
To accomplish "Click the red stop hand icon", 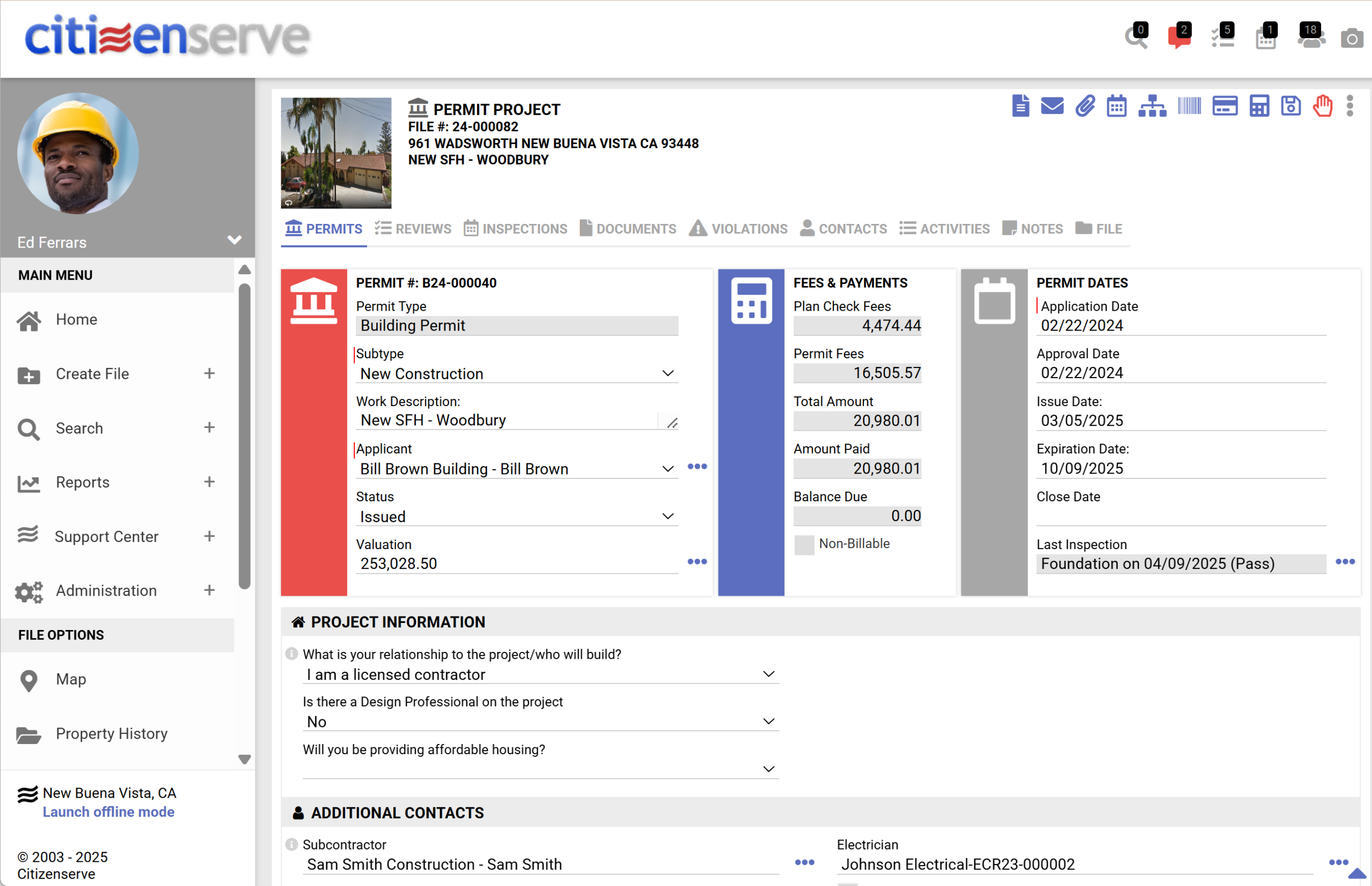I will click(x=1322, y=106).
